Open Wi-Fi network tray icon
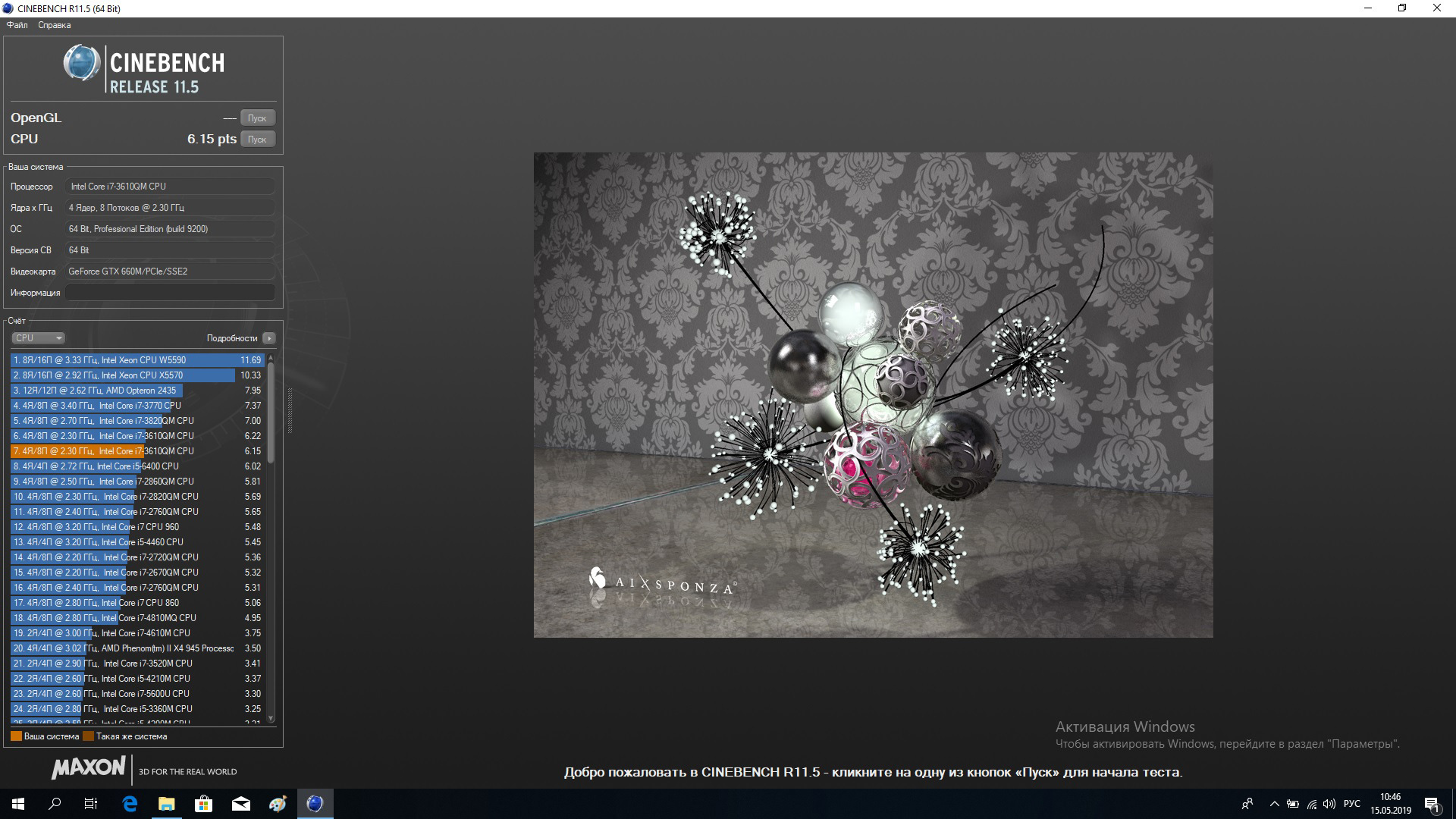 click(x=1311, y=804)
